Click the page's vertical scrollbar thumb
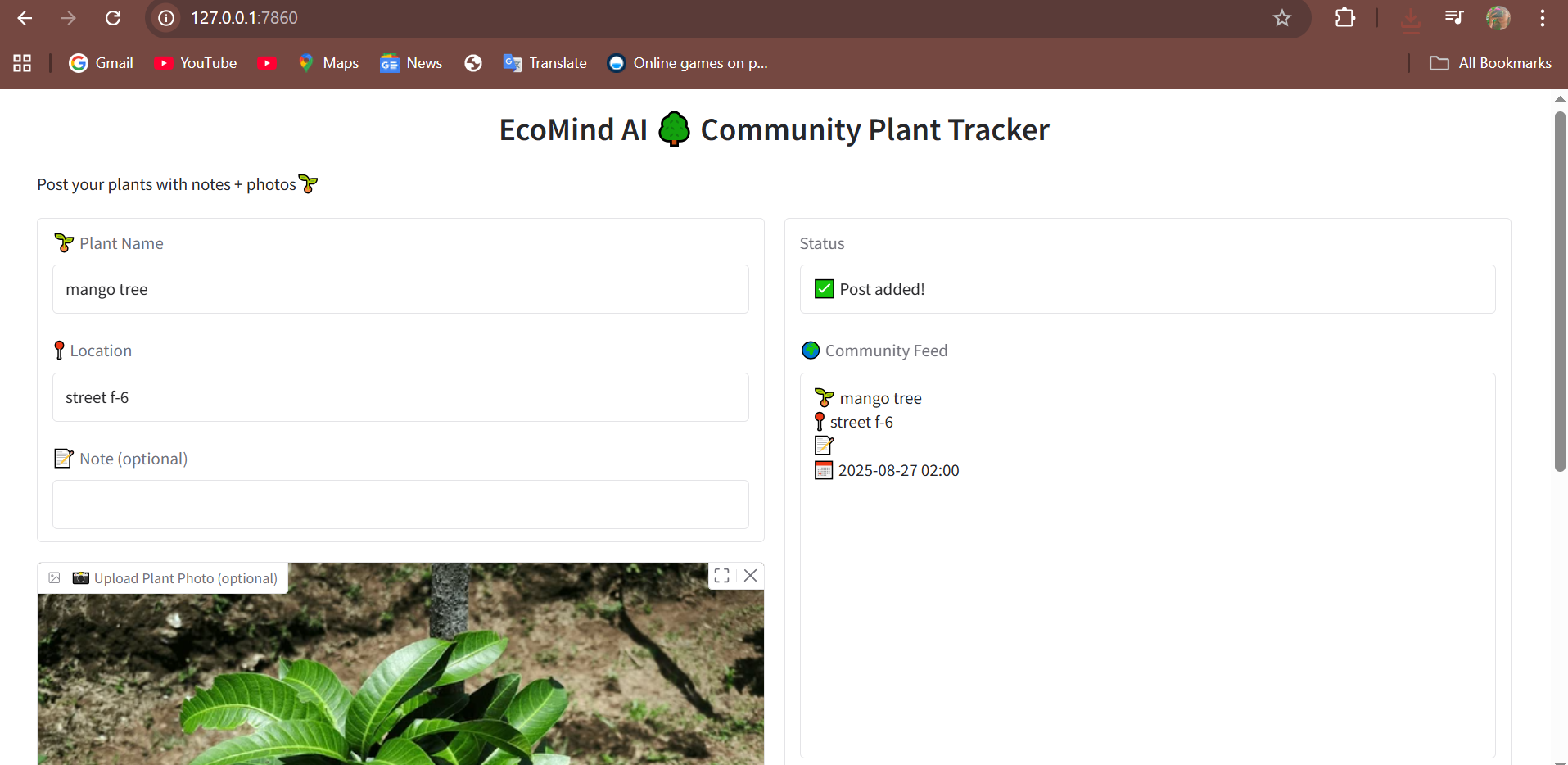The image size is (1568, 765). pyautogui.click(x=1560, y=291)
